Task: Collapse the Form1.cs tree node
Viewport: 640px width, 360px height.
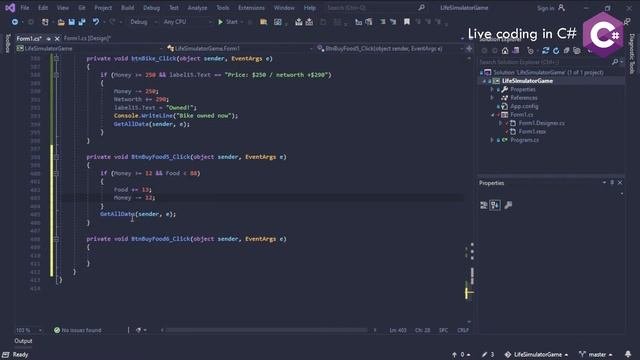Action: click(493, 115)
